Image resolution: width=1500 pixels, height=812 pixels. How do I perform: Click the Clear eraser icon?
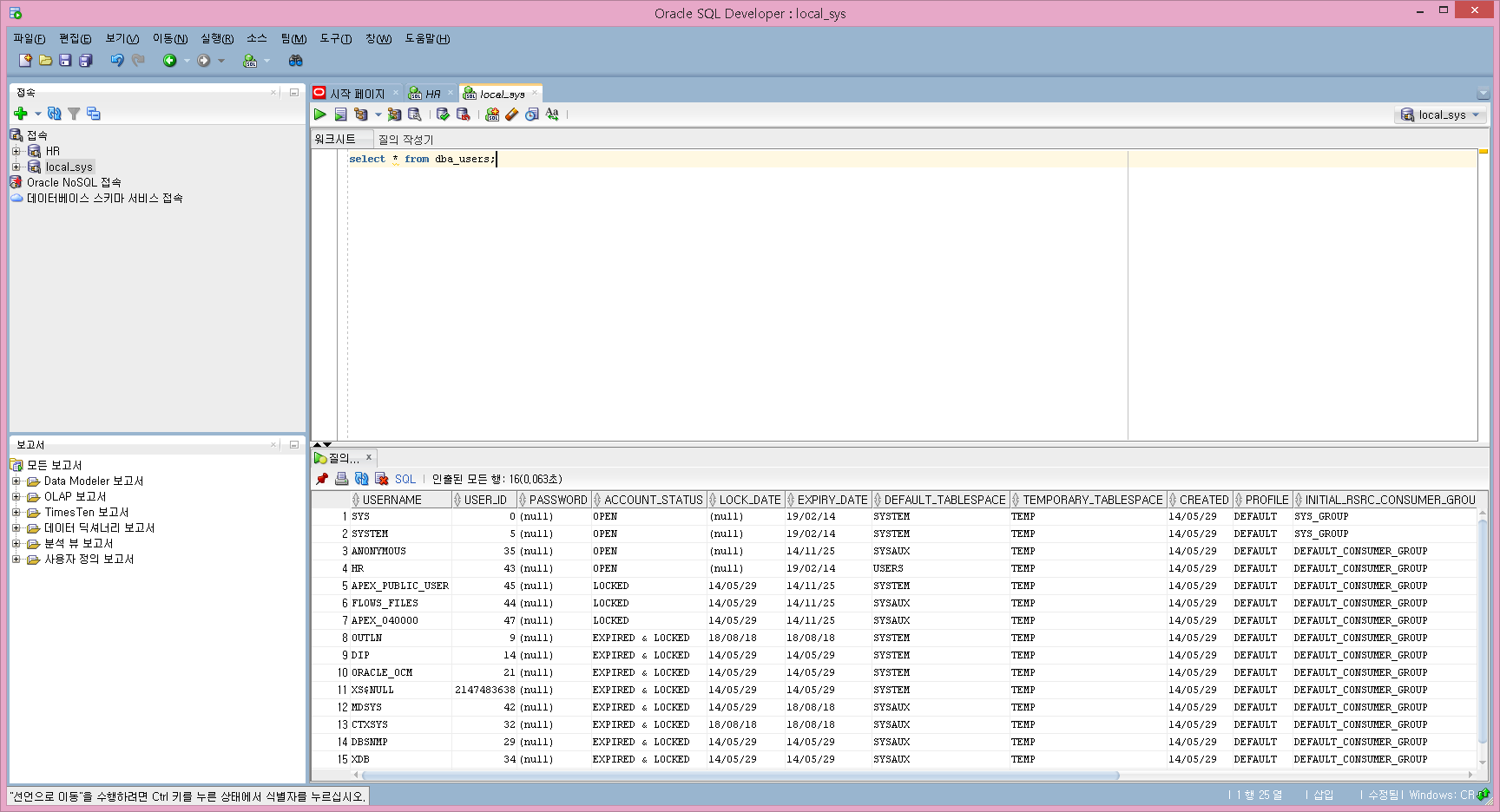512,115
